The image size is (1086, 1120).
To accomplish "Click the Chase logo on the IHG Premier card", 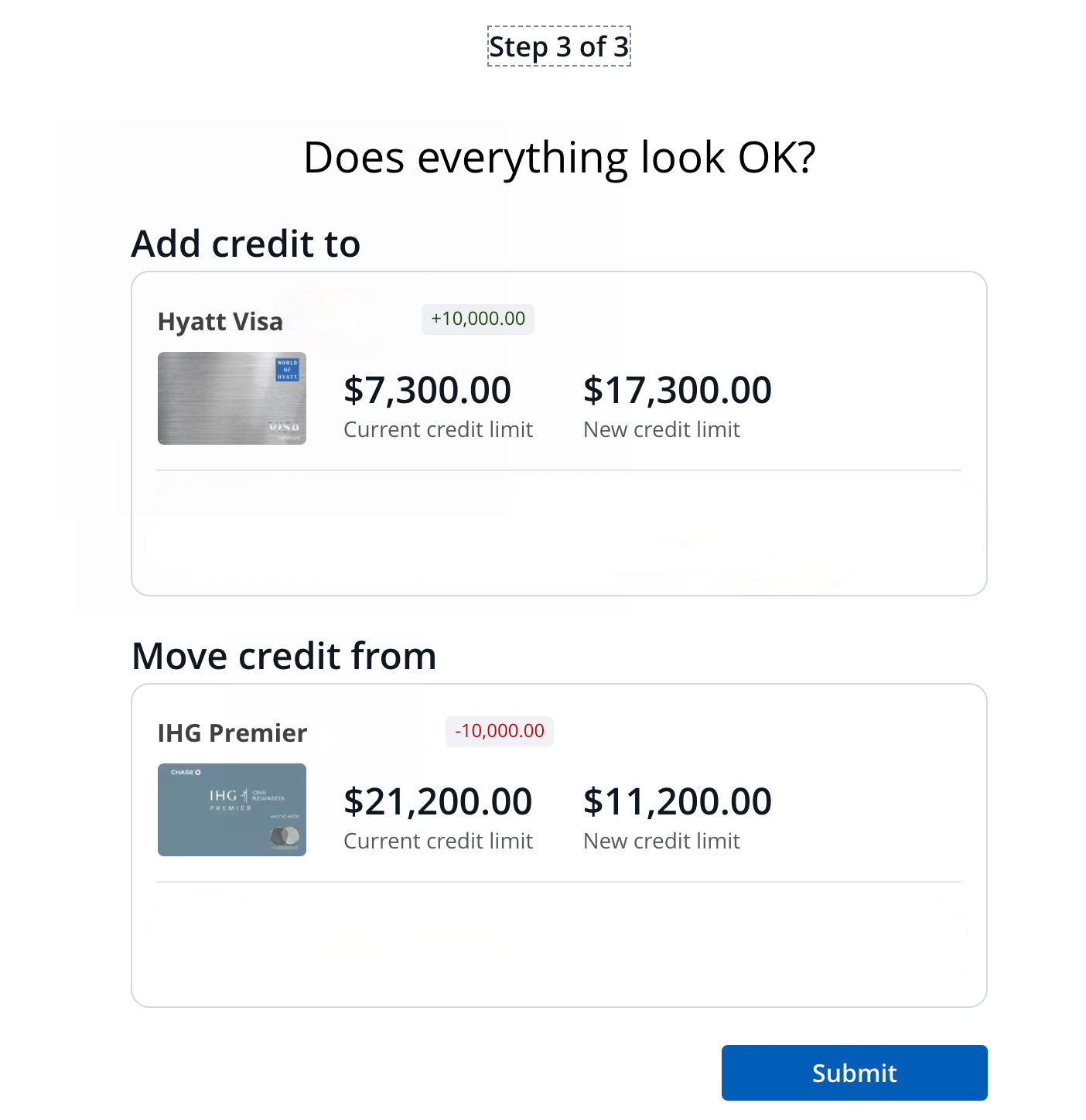I will click(x=186, y=772).
